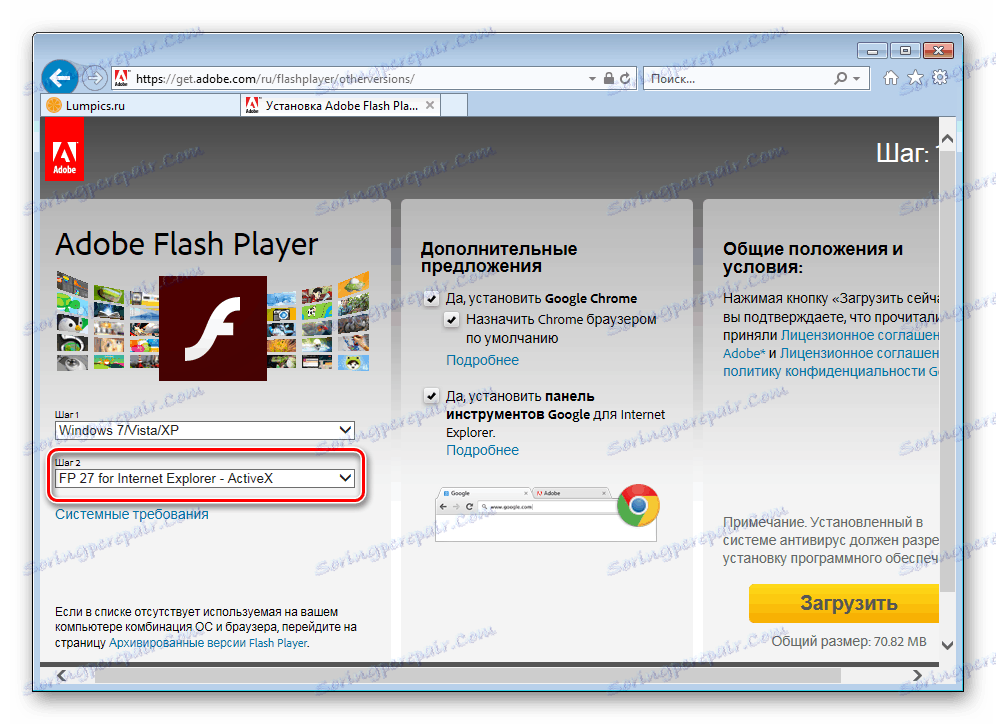996x724 pixels.
Task: Click the vertical scrollbar thumb
Action: 947,371
